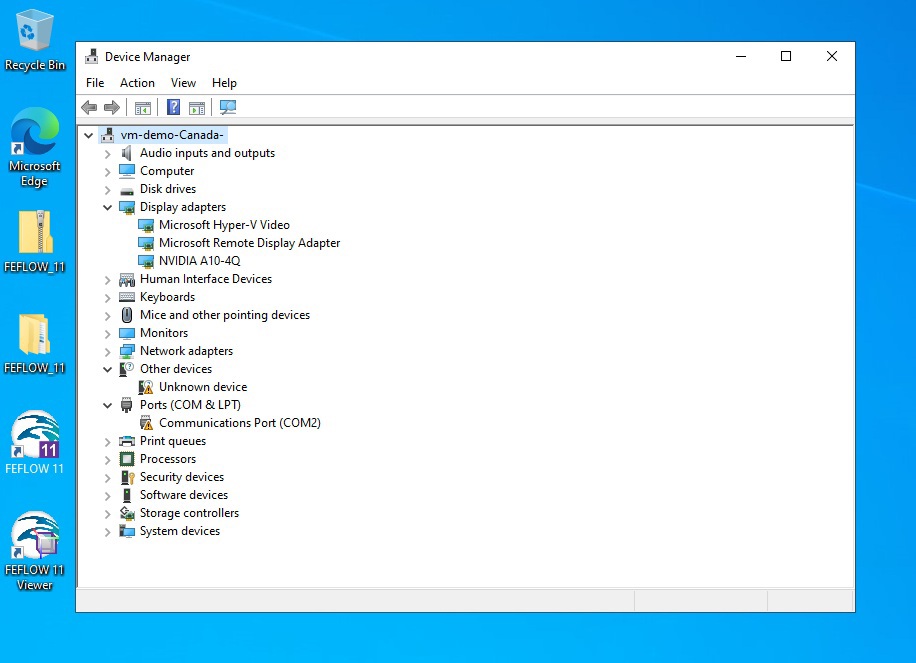Select the purple FEFLOW 11 desktop shortcut

34,443
